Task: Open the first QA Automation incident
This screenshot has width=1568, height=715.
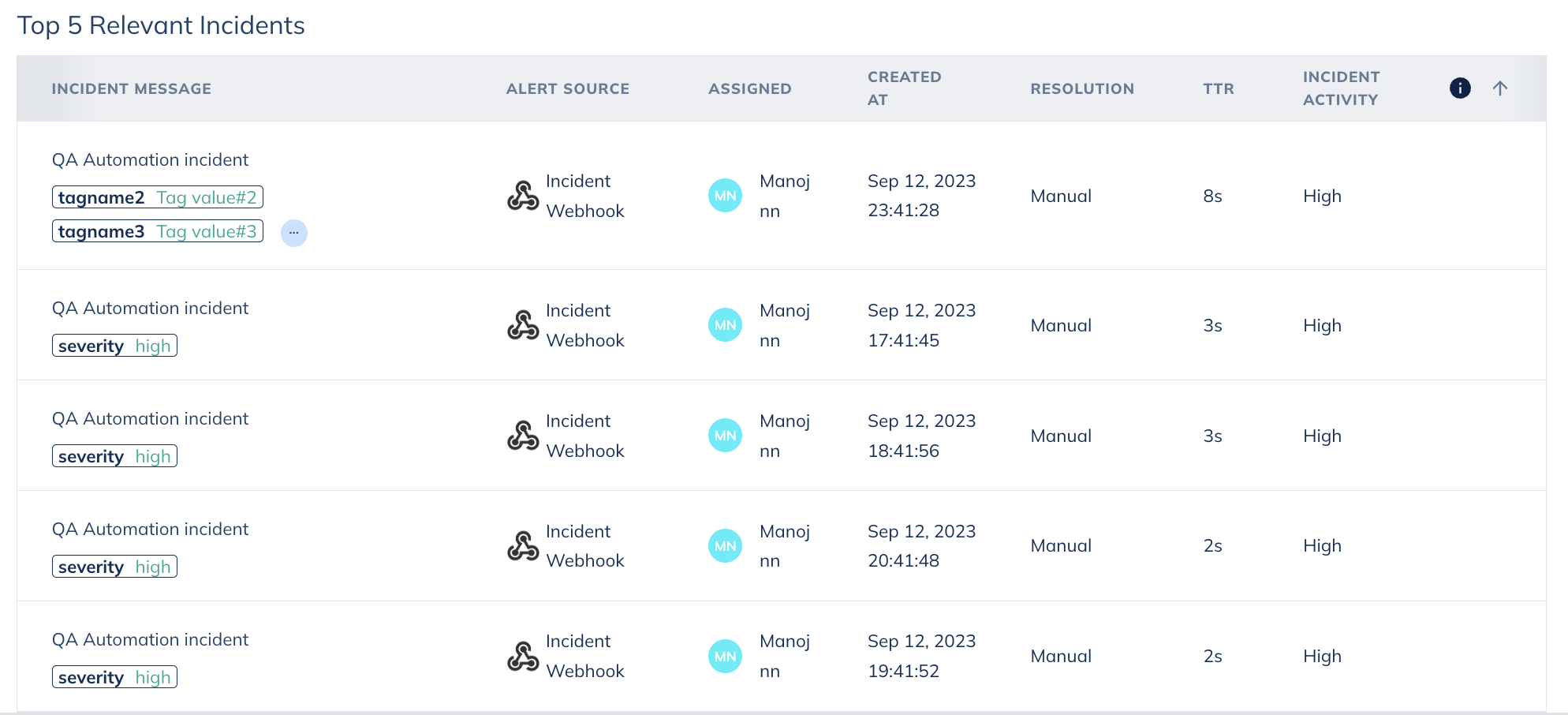Action: 150,159
